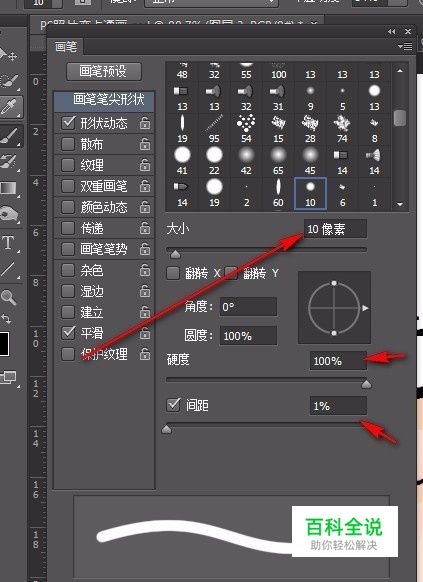423x582 pixels.
Task: Toggle lock icon for 传递
Action: coord(145,228)
